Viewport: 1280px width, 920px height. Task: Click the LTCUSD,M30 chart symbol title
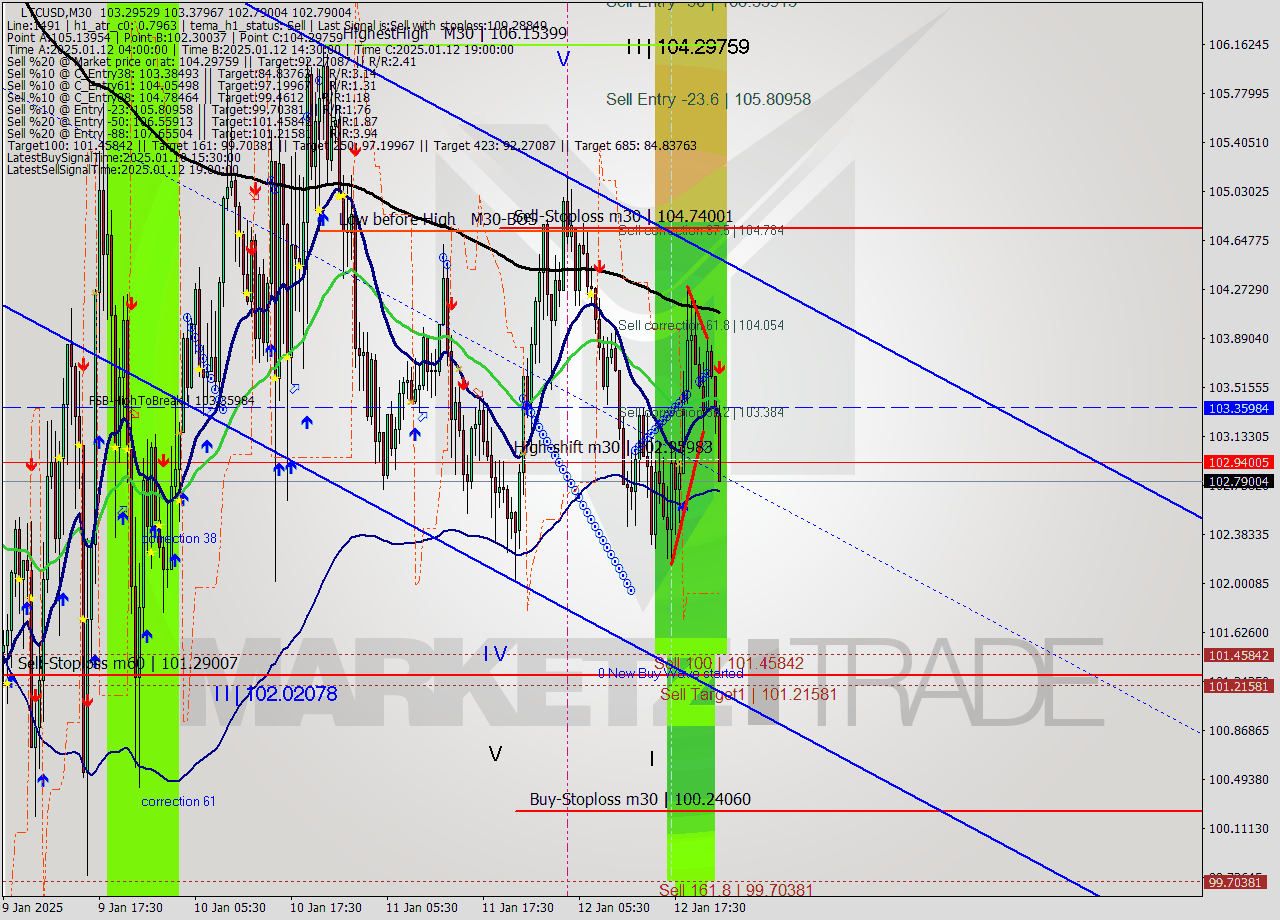pos(56,12)
